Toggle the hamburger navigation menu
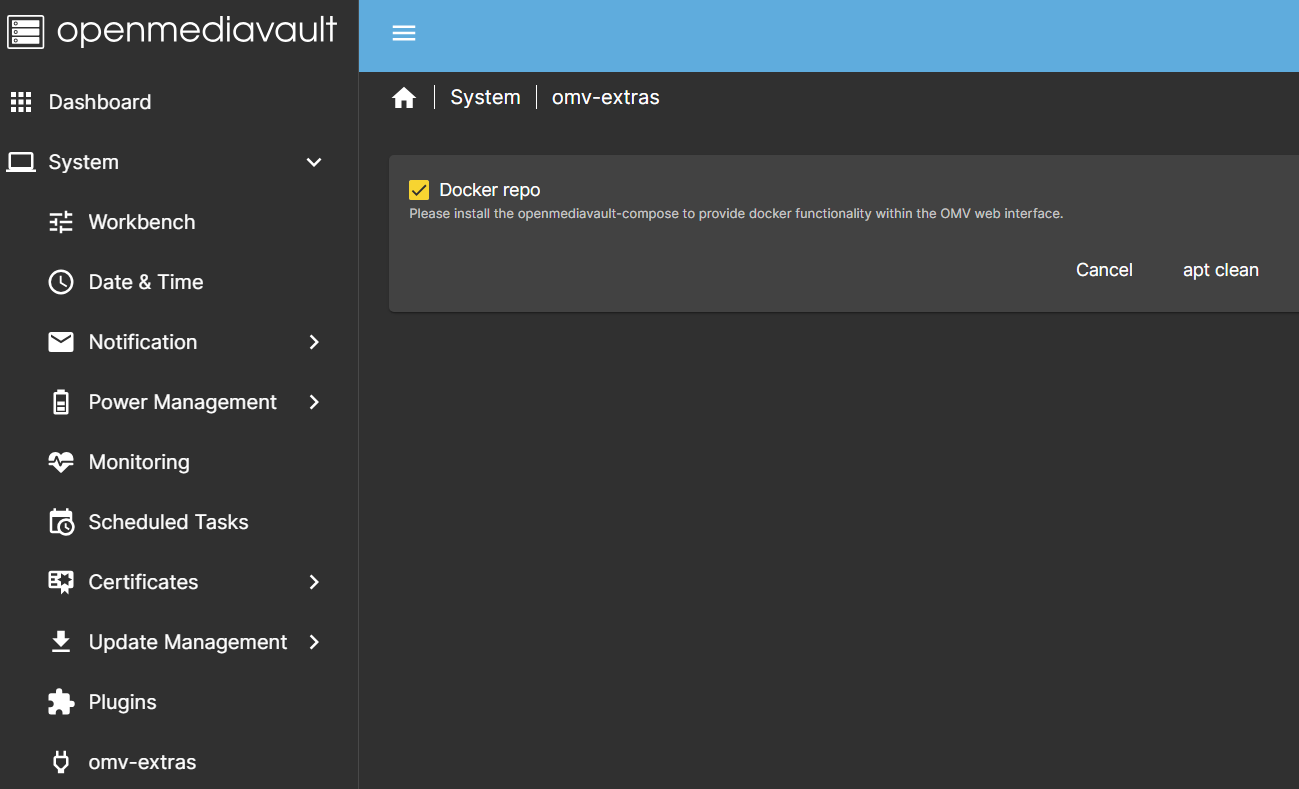This screenshot has height=789, width=1299. 404,33
